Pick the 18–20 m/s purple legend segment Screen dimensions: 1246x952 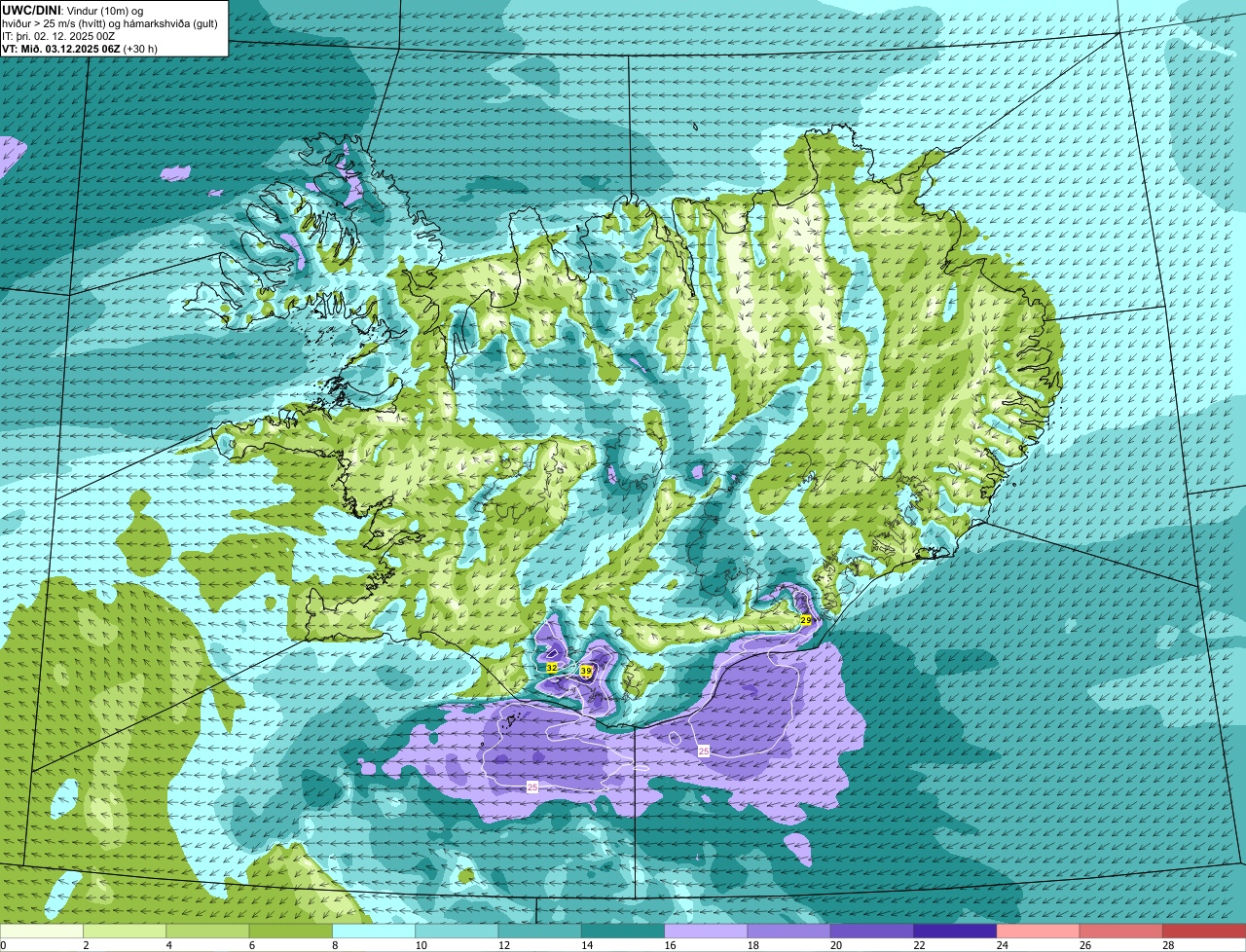[789, 932]
